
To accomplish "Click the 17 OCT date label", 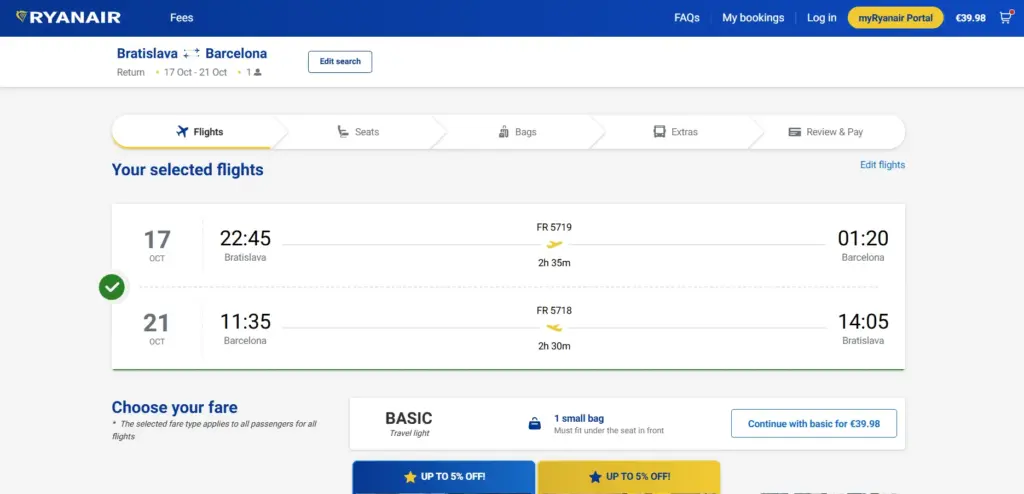I will coord(157,245).
